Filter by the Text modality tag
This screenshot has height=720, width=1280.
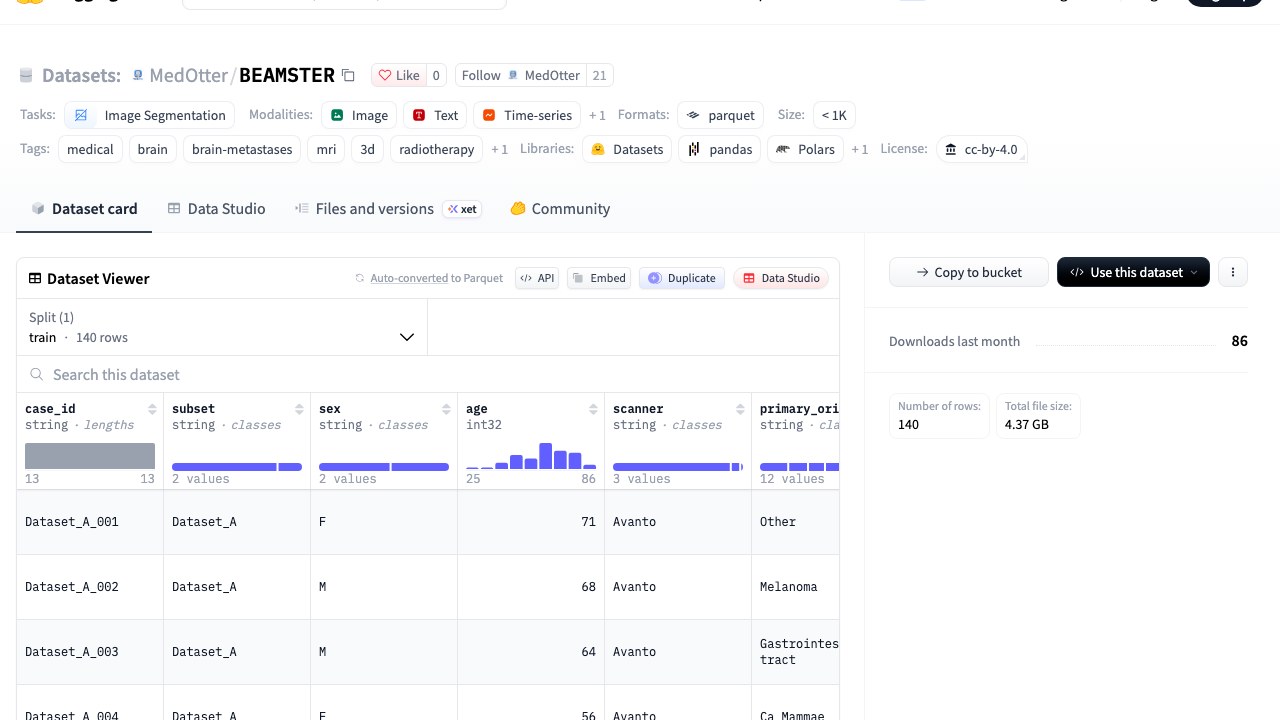pos(435,115)
